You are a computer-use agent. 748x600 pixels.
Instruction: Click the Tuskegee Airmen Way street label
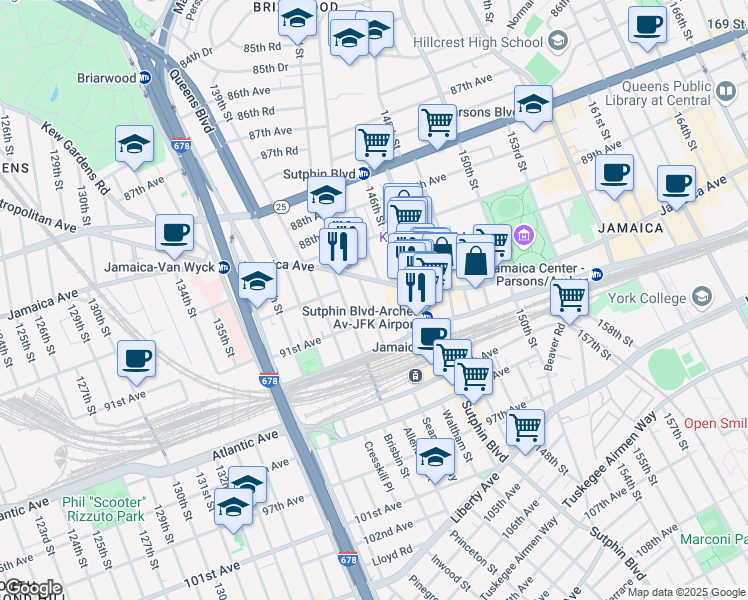pos(610,460)
